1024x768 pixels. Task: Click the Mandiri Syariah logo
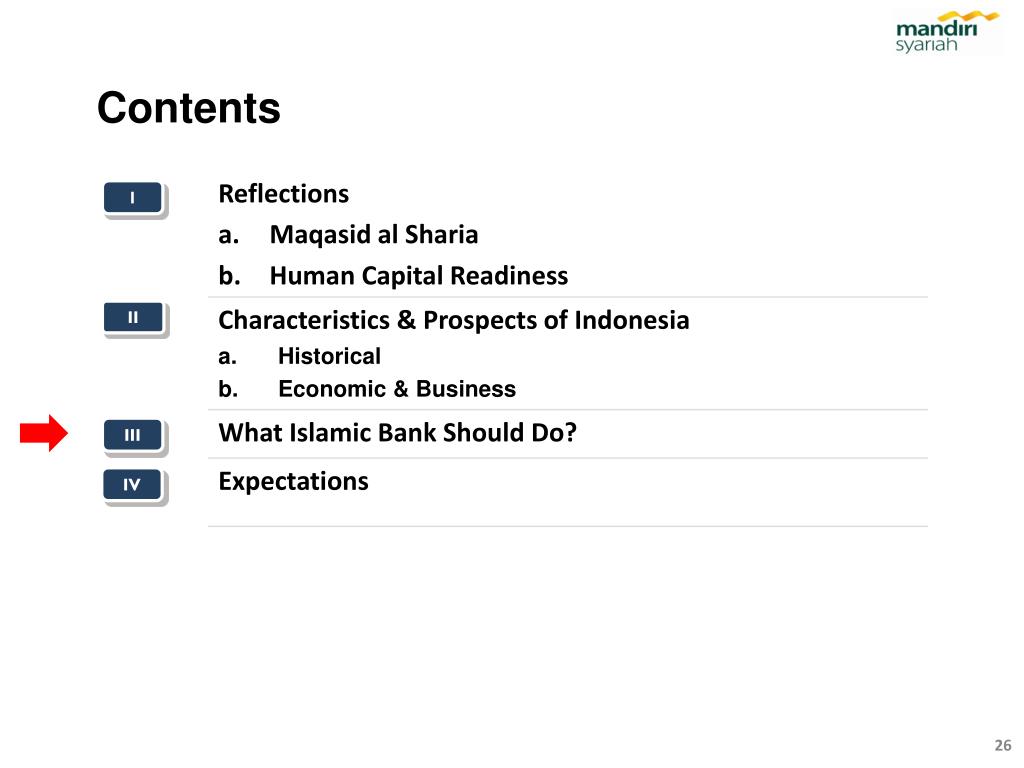pyautogui.click(x=947, y=31)
